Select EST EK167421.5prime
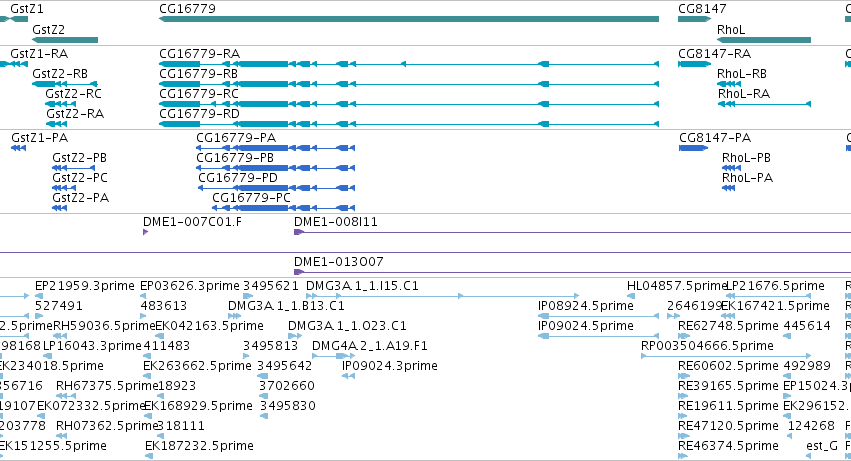Viewport: 851px width, 461px height. coord(775,306)
